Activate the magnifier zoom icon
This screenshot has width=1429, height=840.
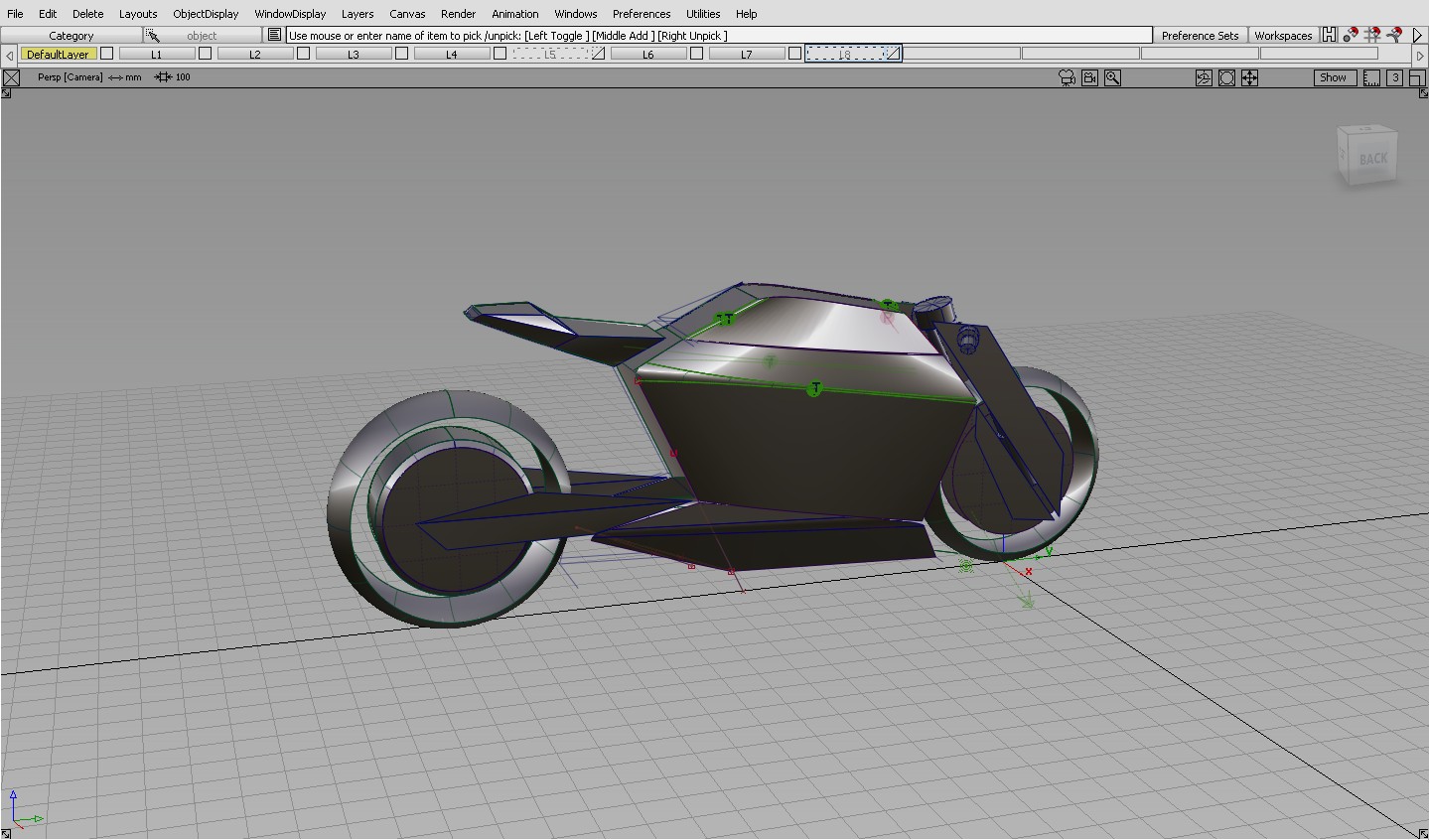[x=1112, y=77]
